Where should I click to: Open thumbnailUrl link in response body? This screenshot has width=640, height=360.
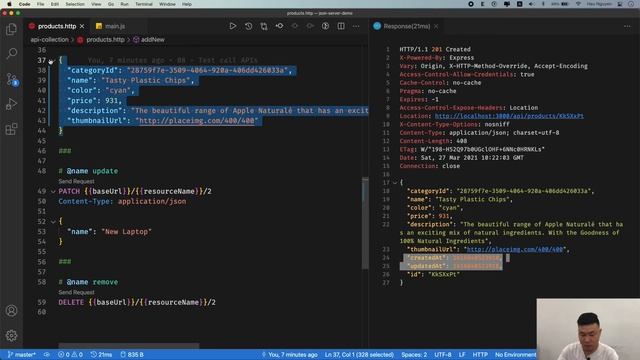[515, 249]
